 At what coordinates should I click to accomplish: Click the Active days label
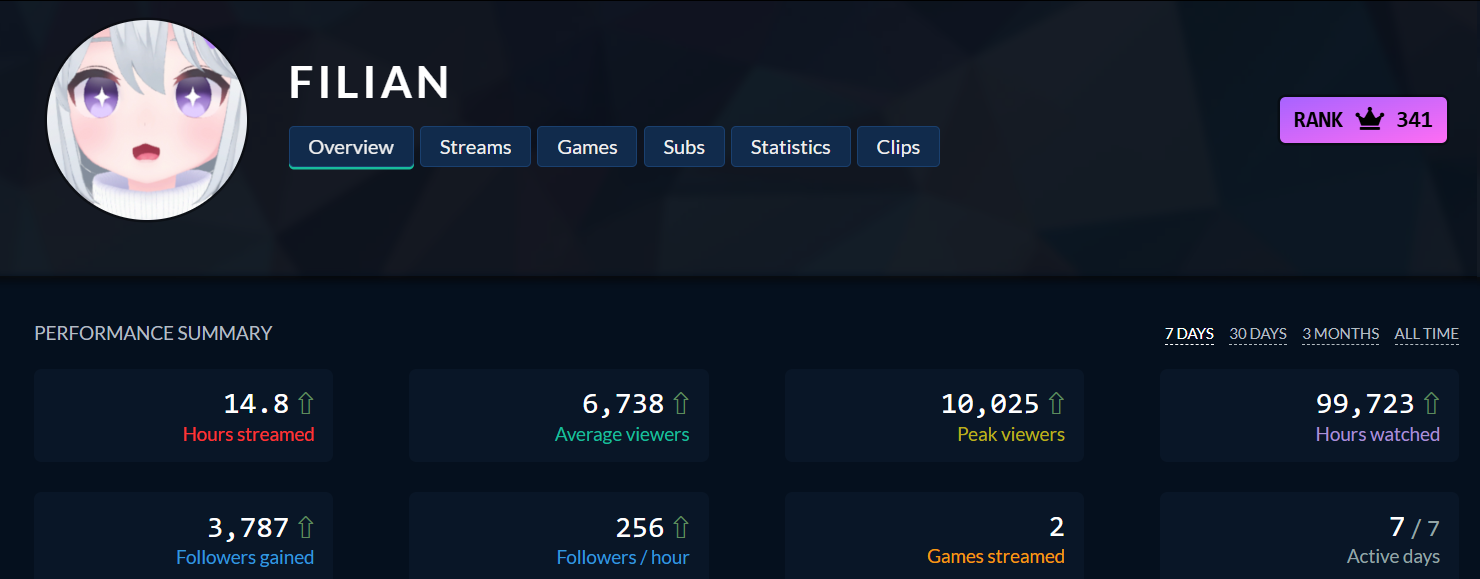click(1394, 557)
